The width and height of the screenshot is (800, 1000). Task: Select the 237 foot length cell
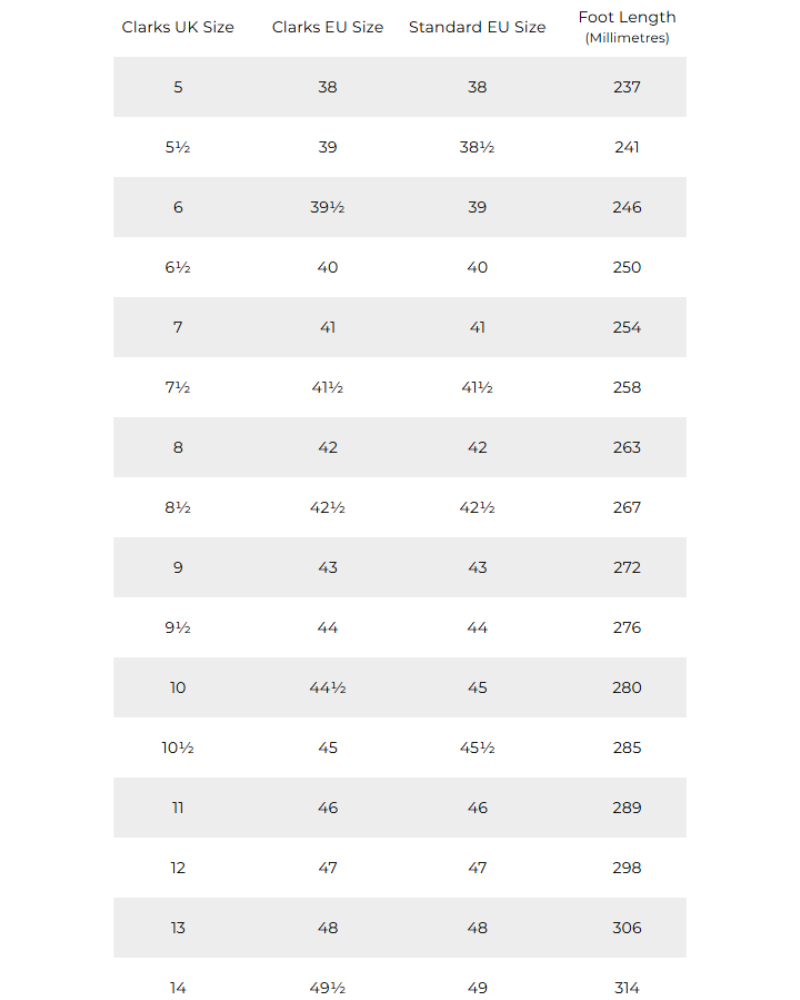click(627, 87)
